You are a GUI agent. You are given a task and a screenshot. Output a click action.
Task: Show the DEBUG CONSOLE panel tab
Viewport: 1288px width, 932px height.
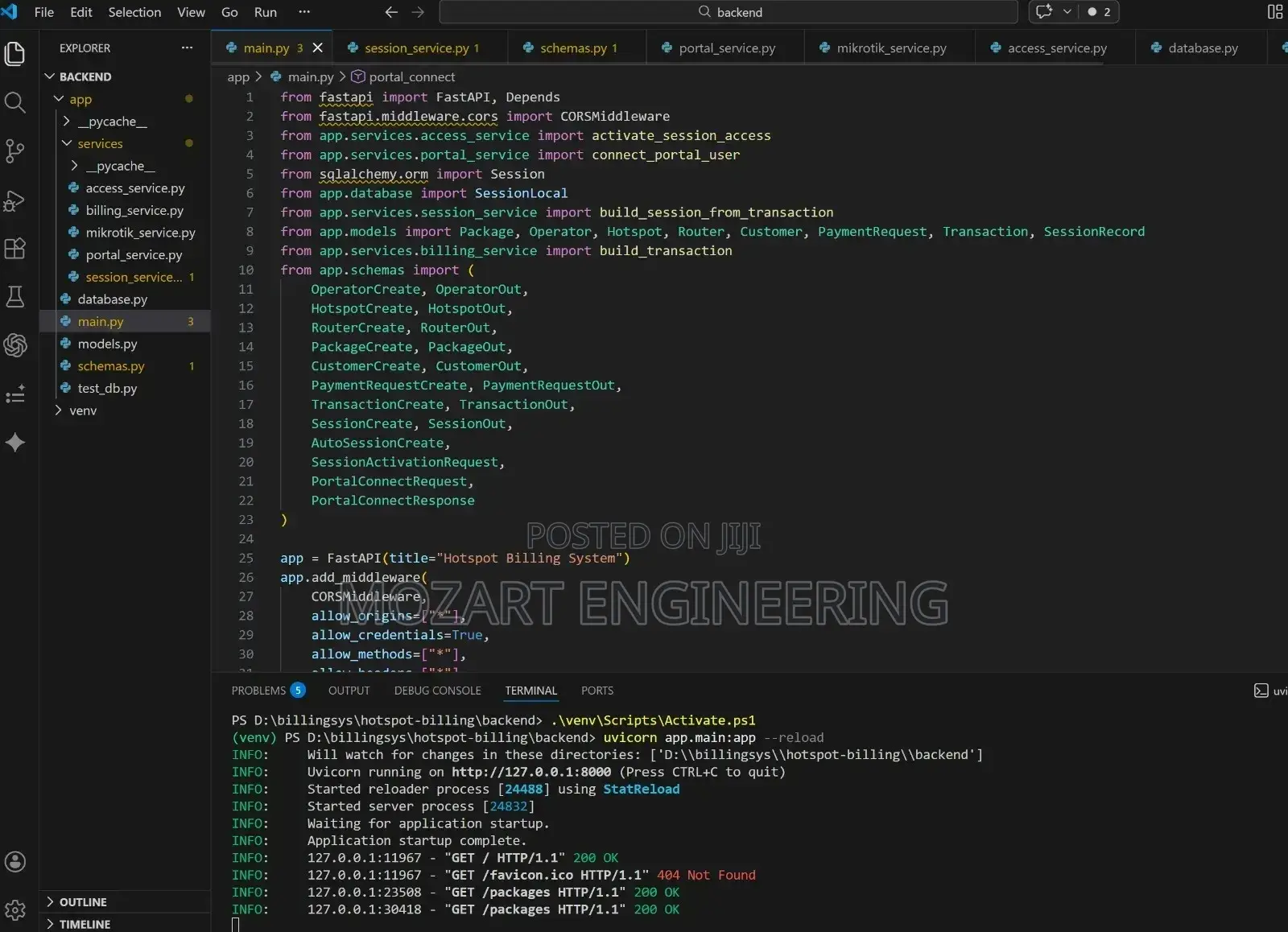438,691
